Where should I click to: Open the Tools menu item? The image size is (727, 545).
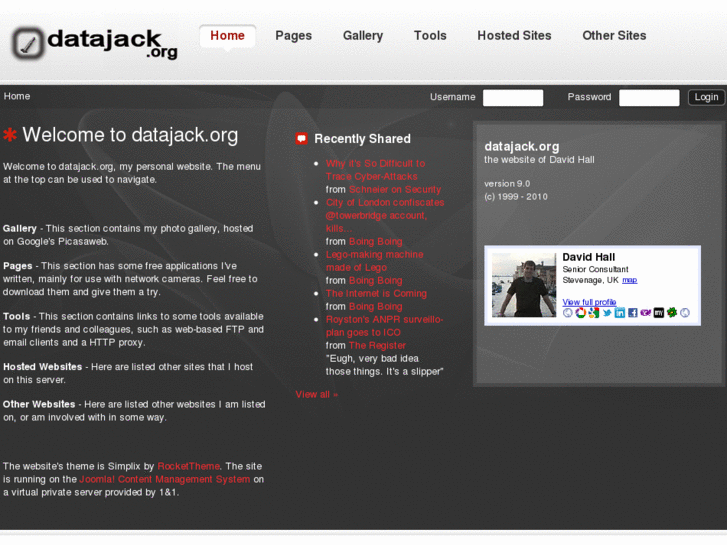pos(430,36)
